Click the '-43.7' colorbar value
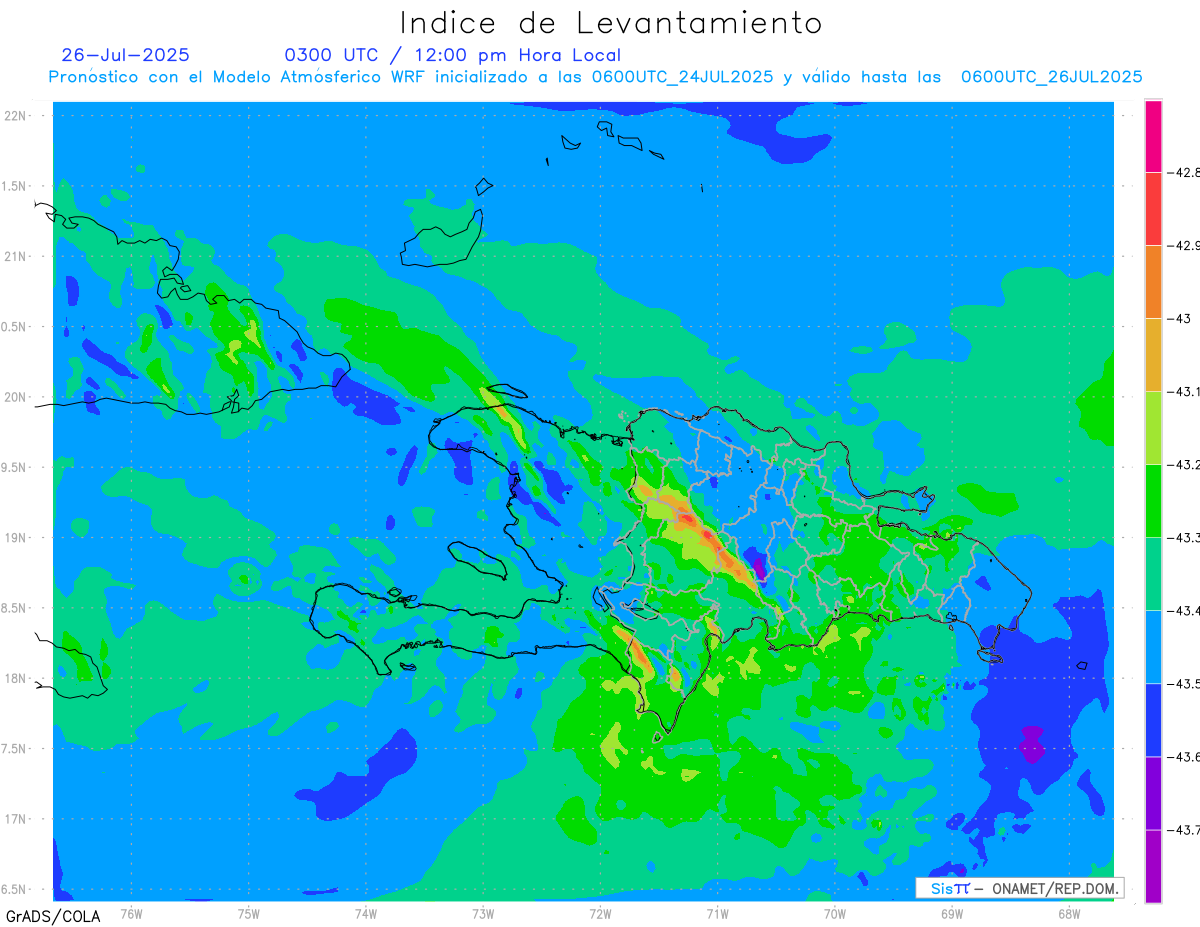This screenshot has width=1200, height=927. [x=1186, y=830]
